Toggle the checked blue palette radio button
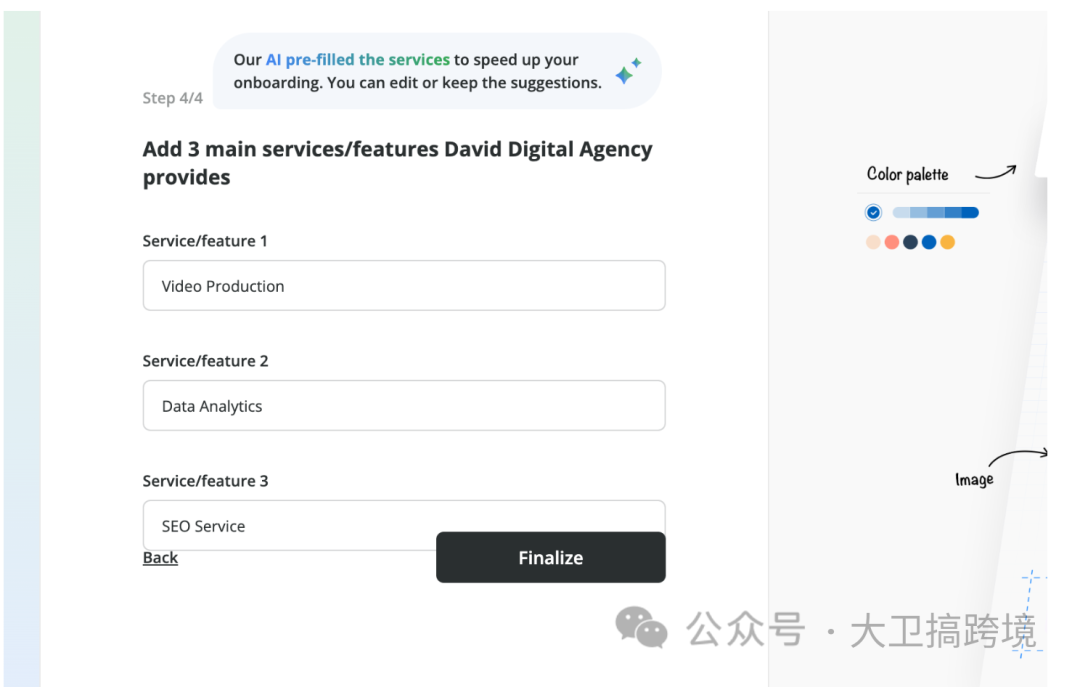 point(873,212)
